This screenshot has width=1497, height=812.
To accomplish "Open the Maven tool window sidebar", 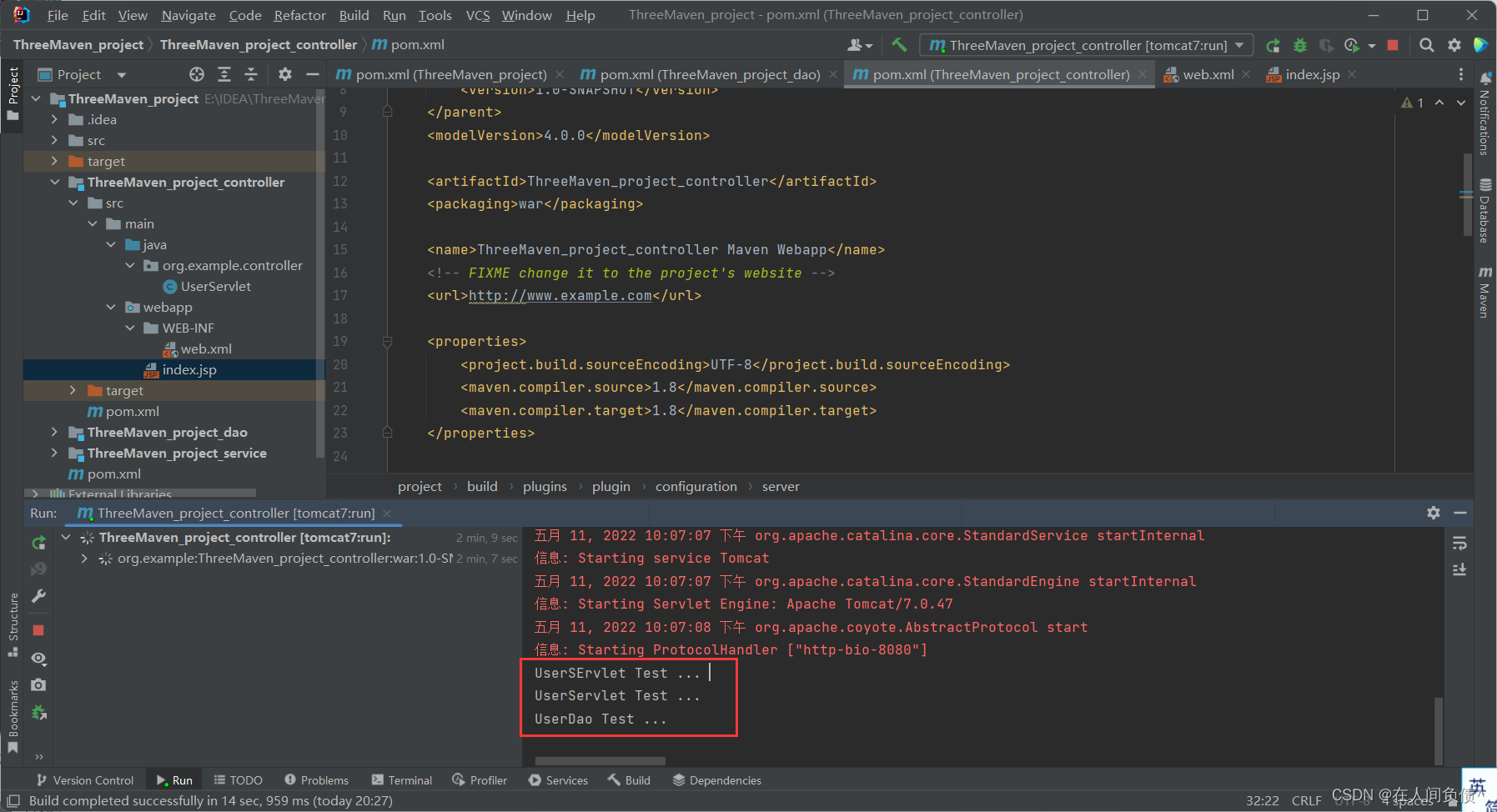I will tap(1484, 292).
